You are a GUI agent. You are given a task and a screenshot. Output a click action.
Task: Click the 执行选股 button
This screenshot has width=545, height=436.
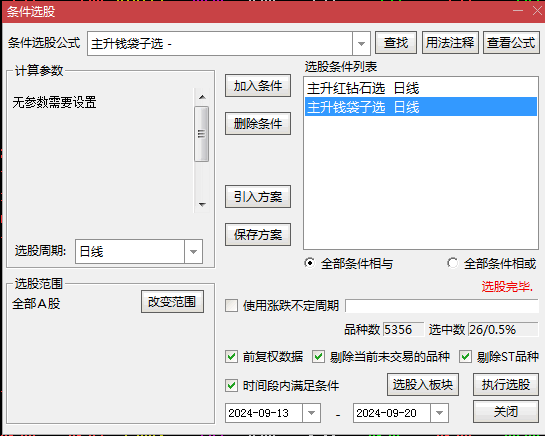tap(506, 385)
